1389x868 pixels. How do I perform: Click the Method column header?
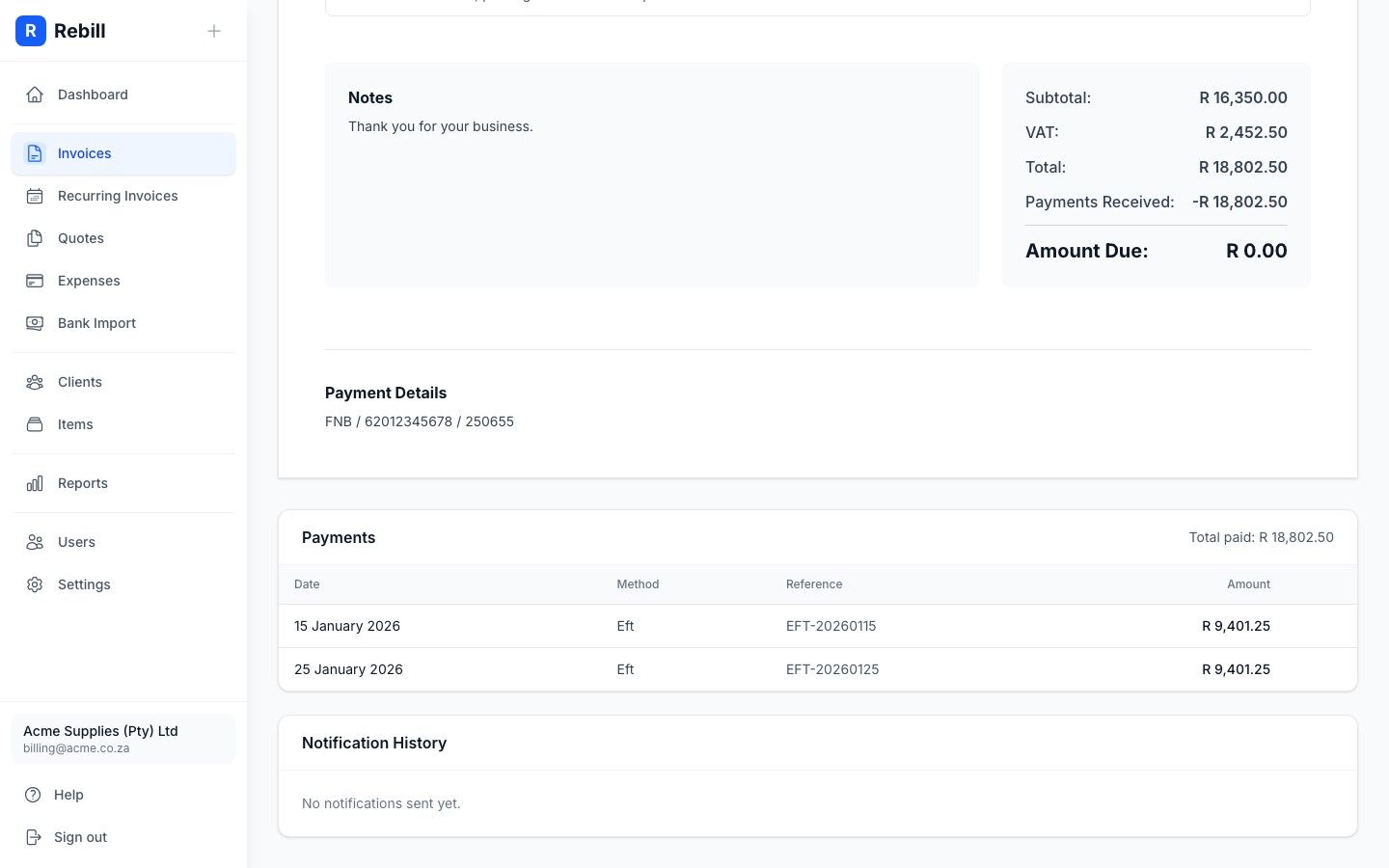(x=638, y=584)
